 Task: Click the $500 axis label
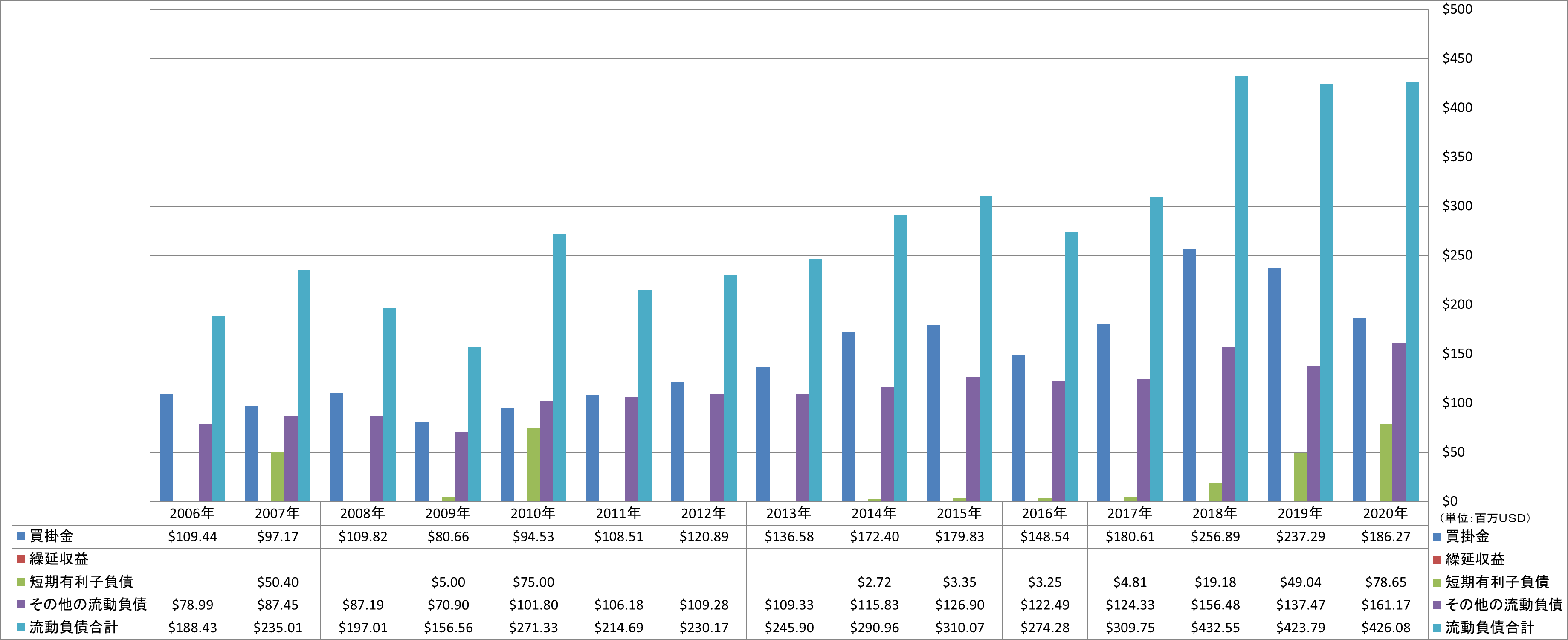point(1457,9)
